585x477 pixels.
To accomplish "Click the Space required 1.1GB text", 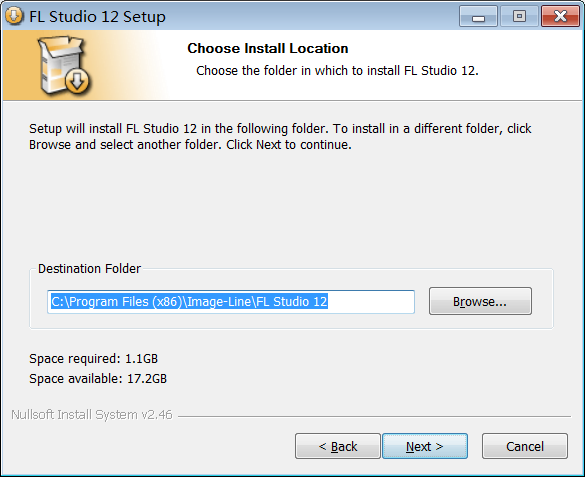I will tap(94, 359).
